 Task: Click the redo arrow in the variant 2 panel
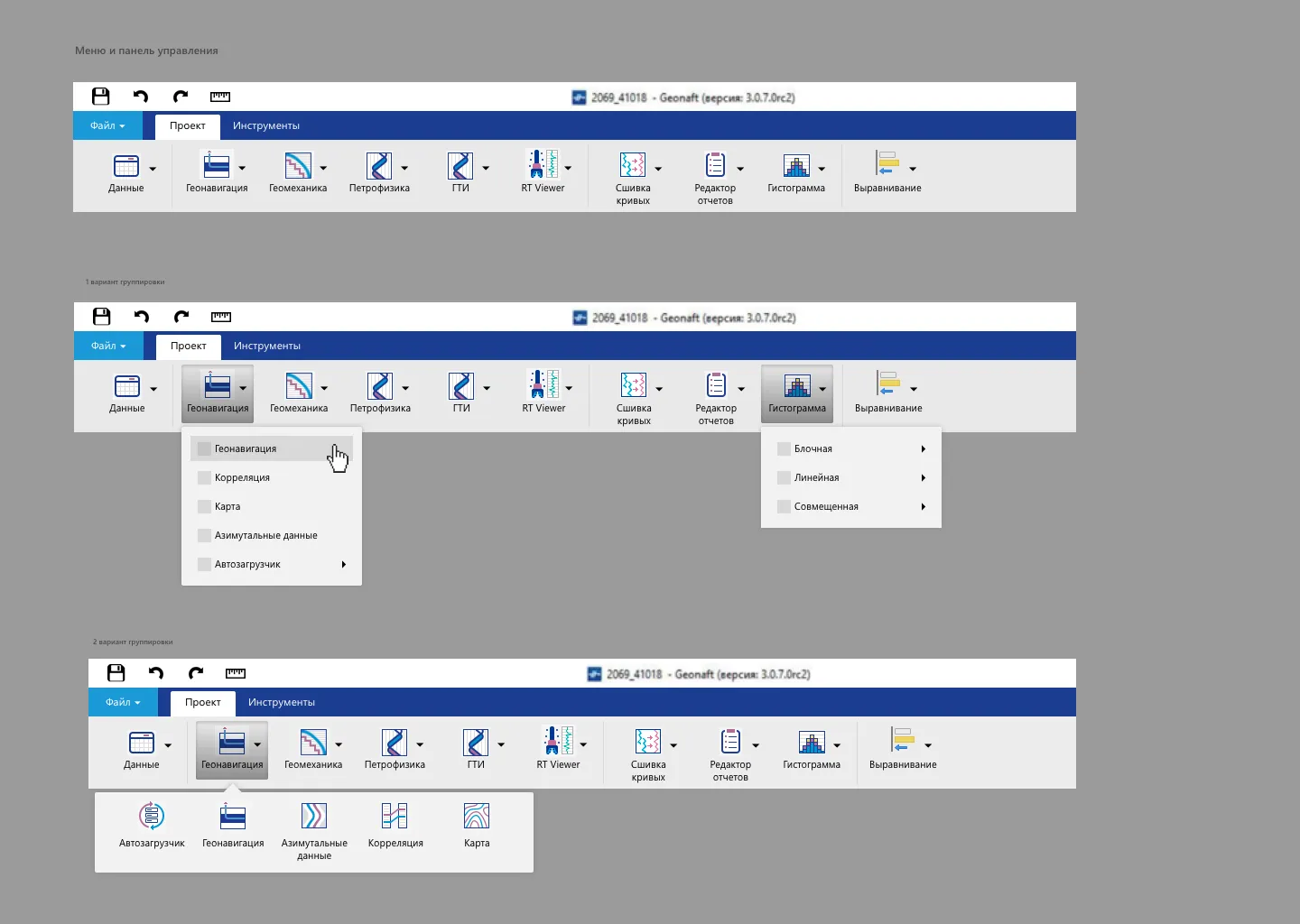point(196,673)
